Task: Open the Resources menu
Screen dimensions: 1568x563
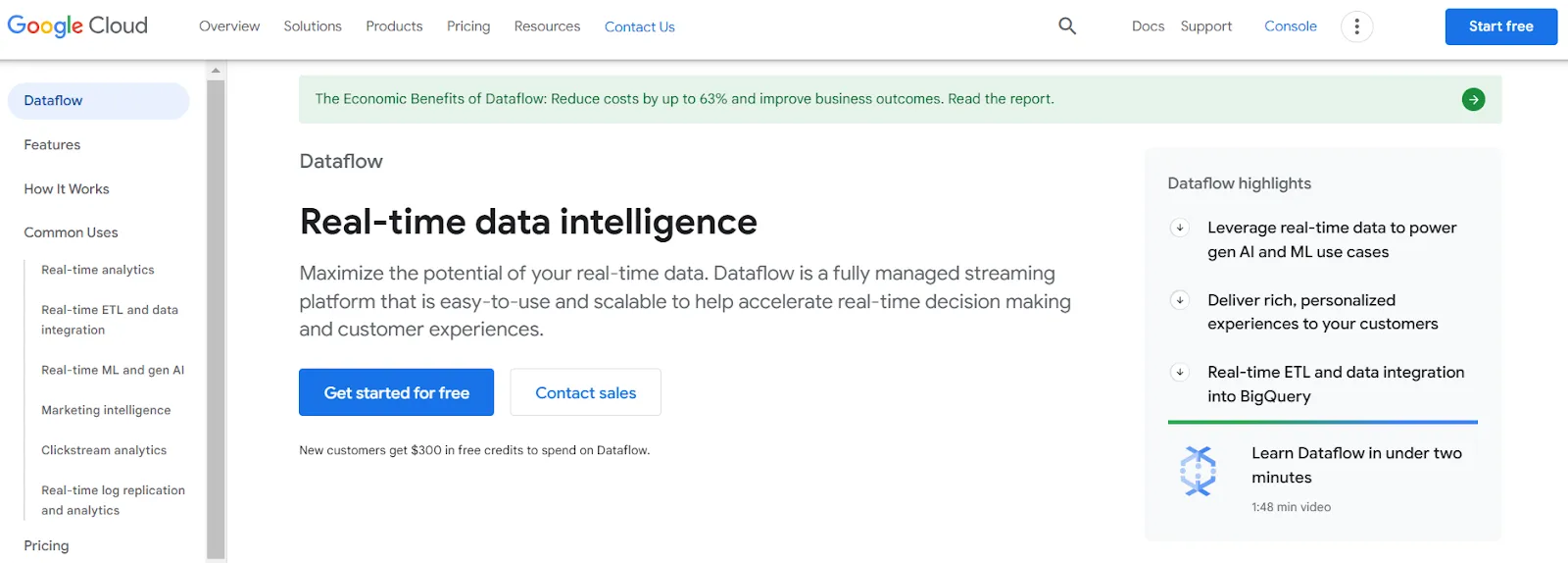Action: pos(547,26)
